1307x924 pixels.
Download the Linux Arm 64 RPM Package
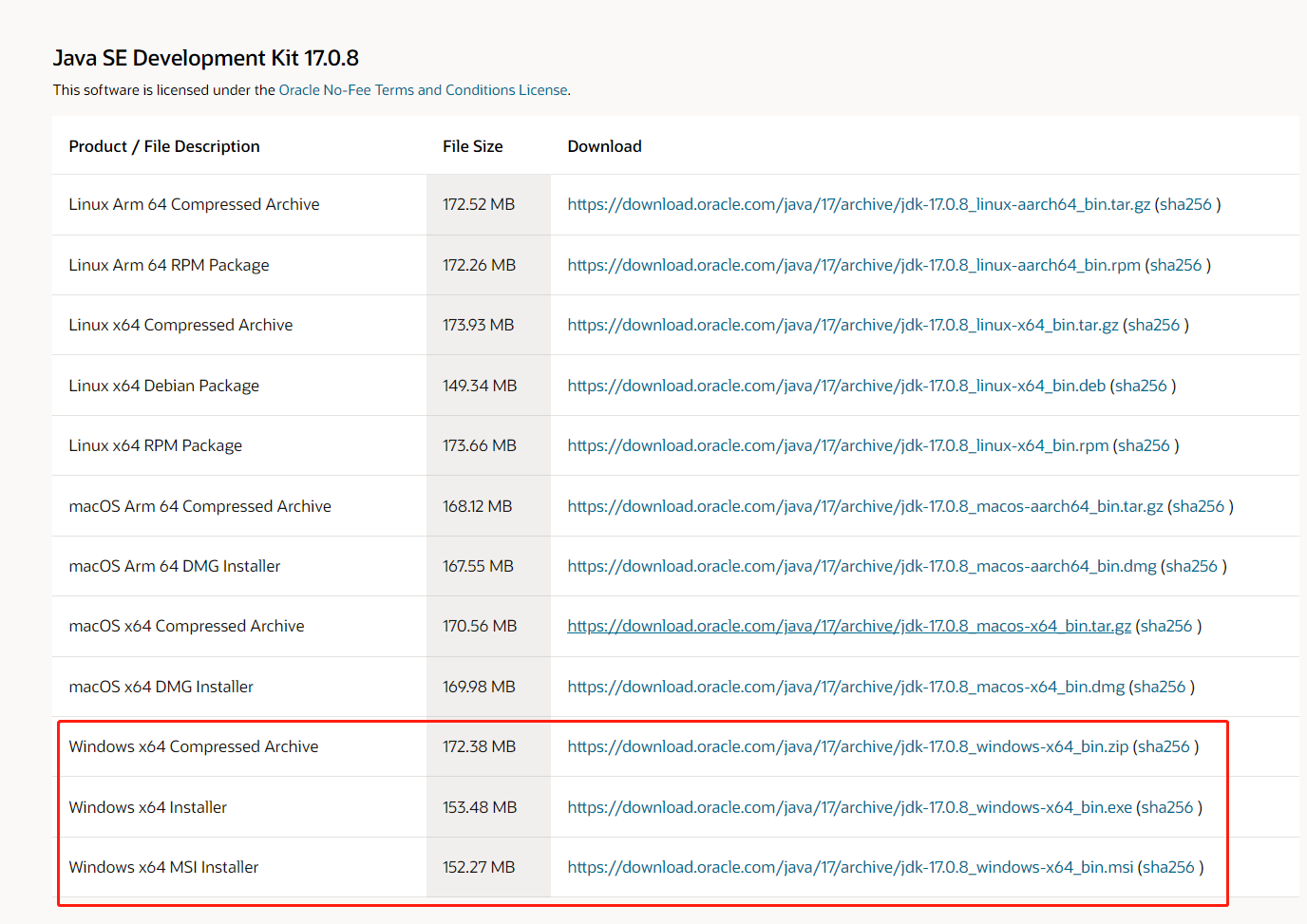pyautogui.click(x=852, y=265)
